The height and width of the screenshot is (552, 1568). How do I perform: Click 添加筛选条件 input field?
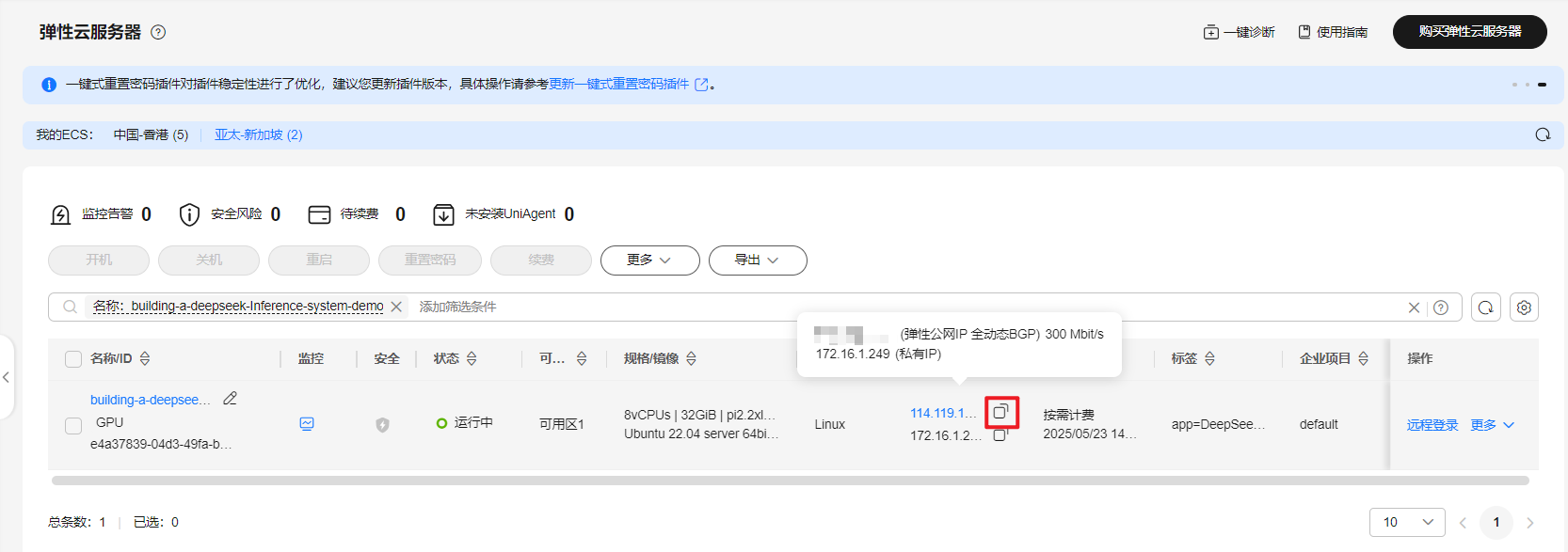[457, 307]
